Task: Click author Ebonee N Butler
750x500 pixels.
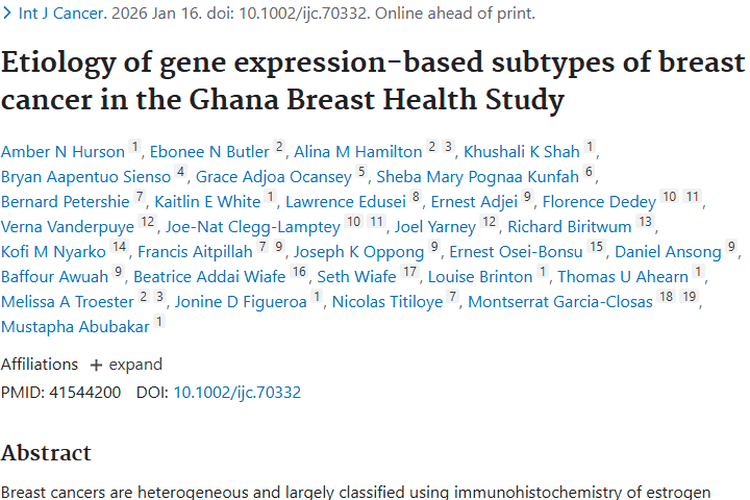Action: pos(209,152)
